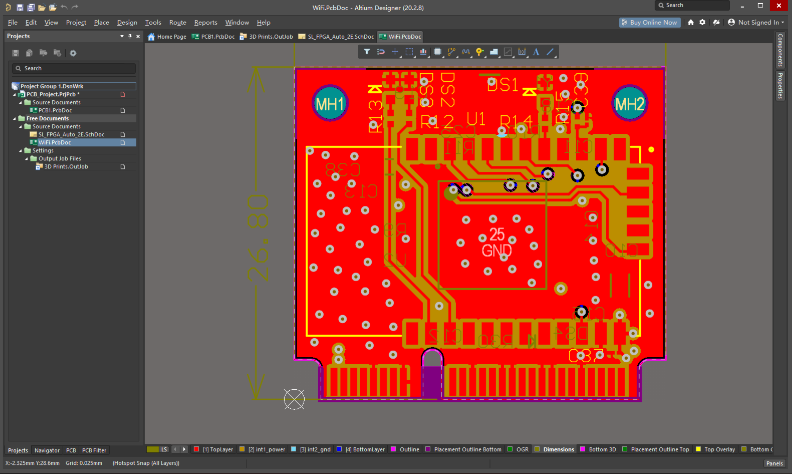792x474 pixels.
Task: Open the Properties side panel
Action: tap(780, 85)
